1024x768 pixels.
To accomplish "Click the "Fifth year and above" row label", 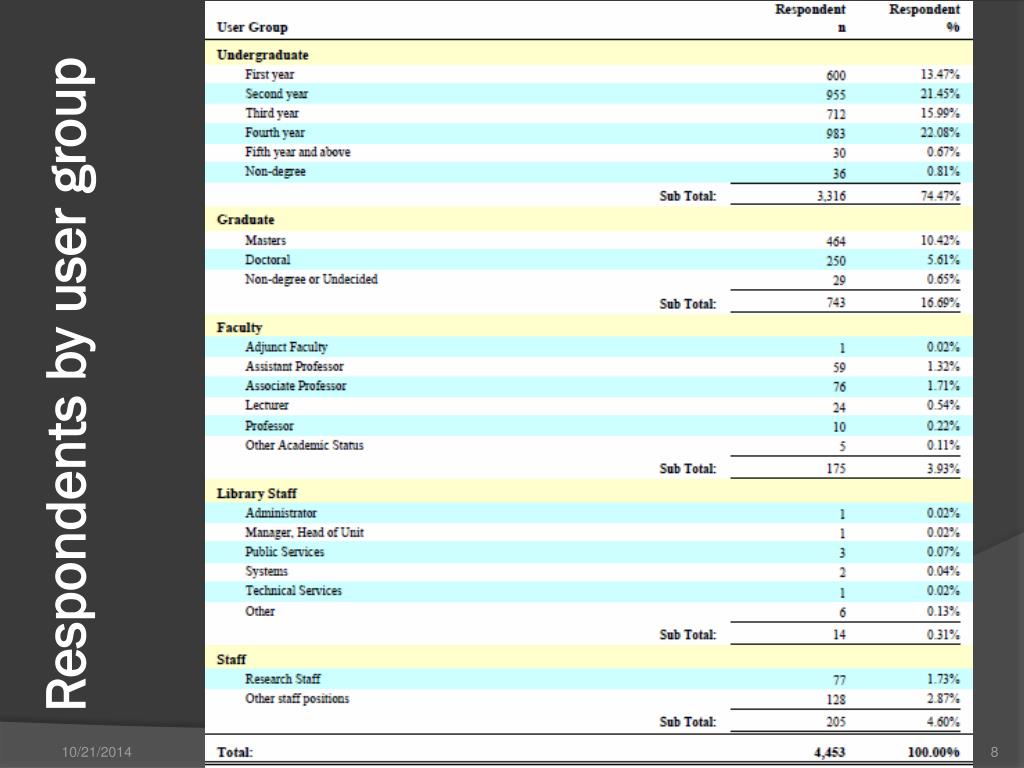I will [298, 152].
